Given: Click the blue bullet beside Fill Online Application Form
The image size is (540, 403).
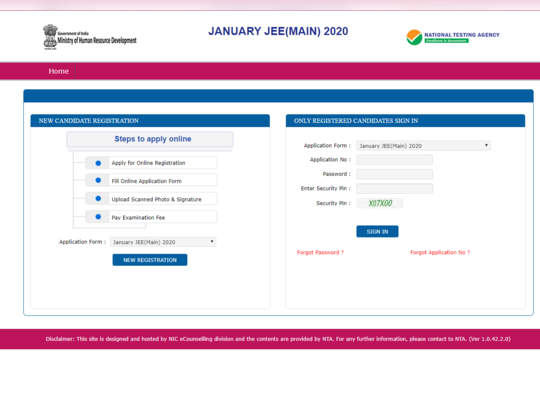Looking at the screenshot, I should click(x=98, y=180).
